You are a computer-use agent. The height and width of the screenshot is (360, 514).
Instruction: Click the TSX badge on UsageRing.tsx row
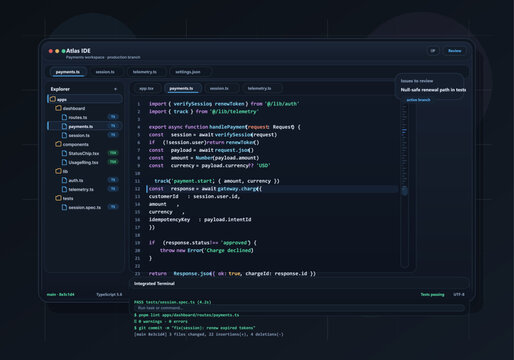pyautogui.click(x=113, y=162)
